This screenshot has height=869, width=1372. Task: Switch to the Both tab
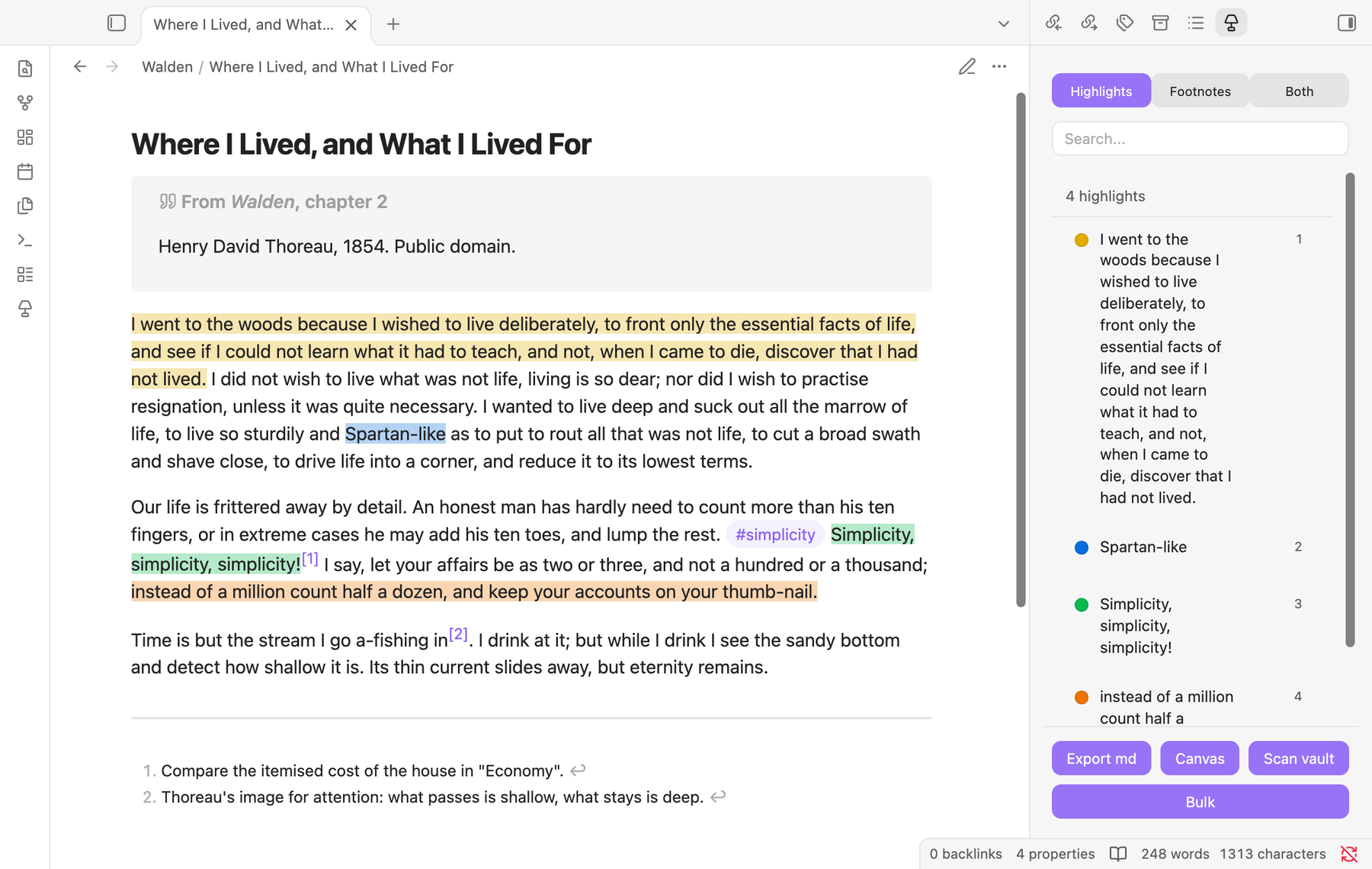tap(1299, 91)
